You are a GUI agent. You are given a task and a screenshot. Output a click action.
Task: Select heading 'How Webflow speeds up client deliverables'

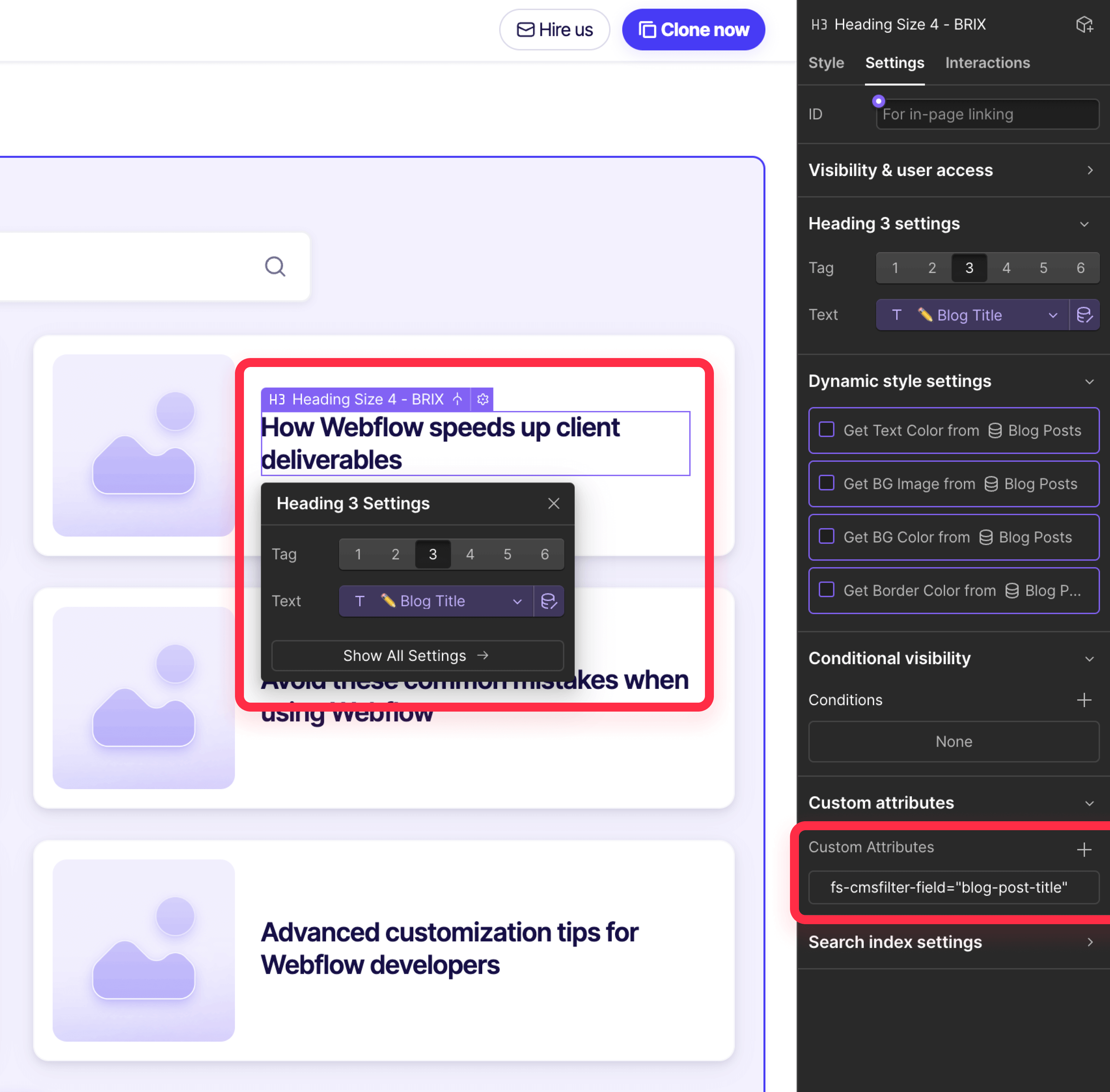(x=475, y=443)
